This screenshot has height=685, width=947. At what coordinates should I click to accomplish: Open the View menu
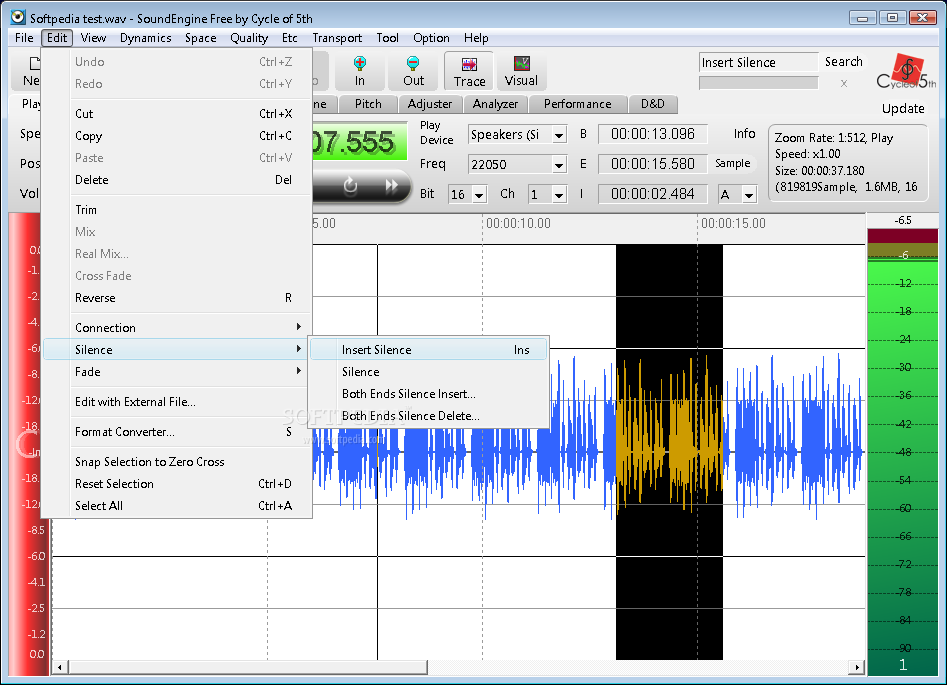94,38
